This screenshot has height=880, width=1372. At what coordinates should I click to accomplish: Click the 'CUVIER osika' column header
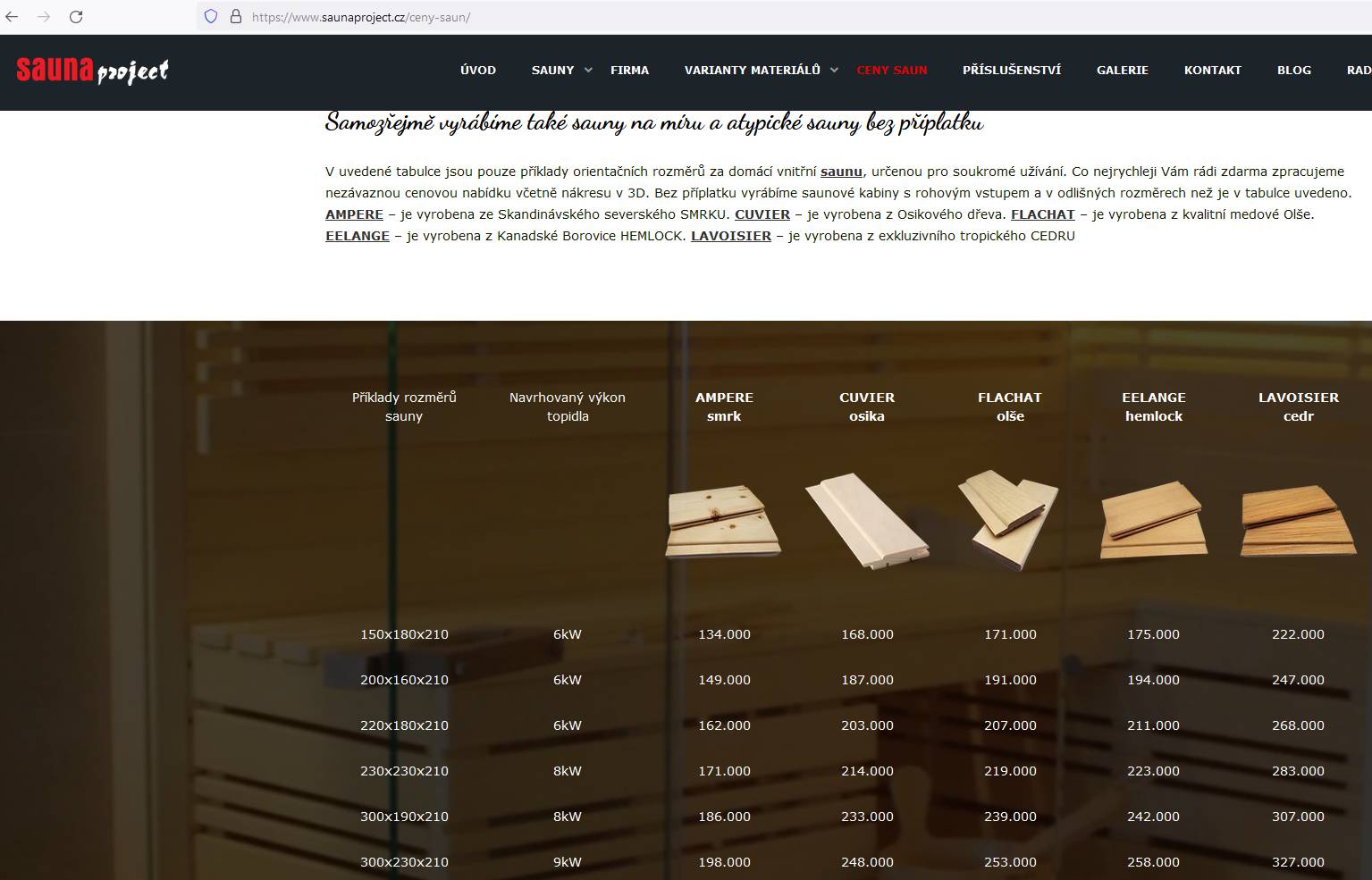[x=867, y=406]
